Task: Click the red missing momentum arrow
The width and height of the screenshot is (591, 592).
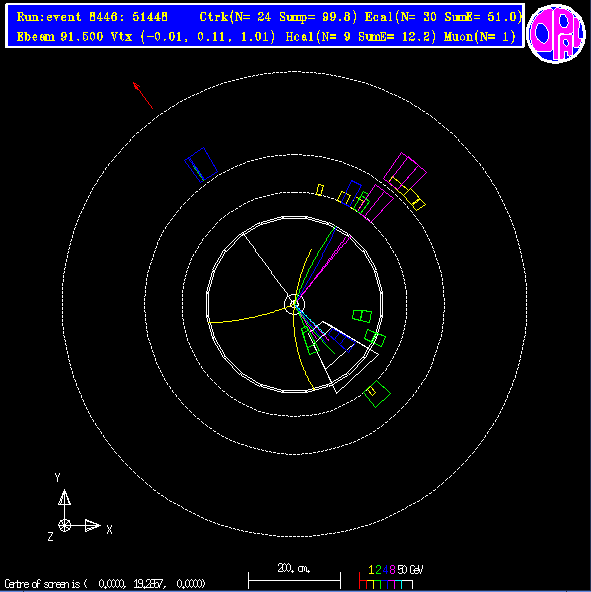Action: 143,96
